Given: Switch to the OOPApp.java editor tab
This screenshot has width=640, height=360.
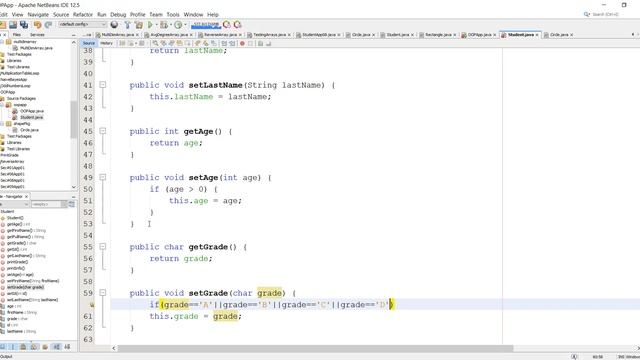Looking at the screenshot, I should (479, 35).
